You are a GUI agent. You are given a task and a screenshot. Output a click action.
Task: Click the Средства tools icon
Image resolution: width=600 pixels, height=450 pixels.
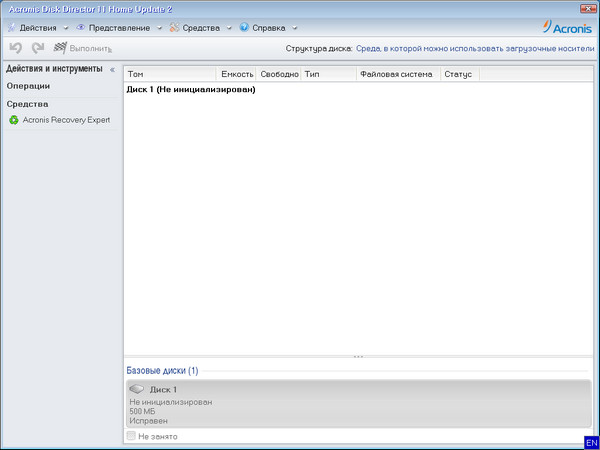click(174, 28)
